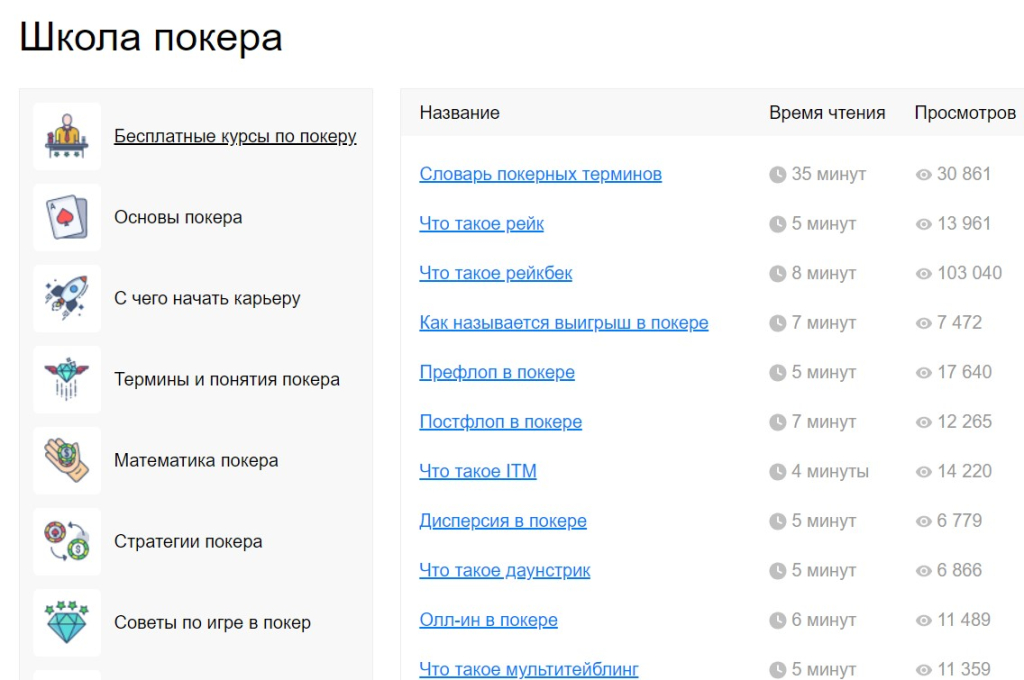The height and width of the screenshot is (680, 1024).
Task: Open the Постфлоп в покере article
Action: [500, 422]
